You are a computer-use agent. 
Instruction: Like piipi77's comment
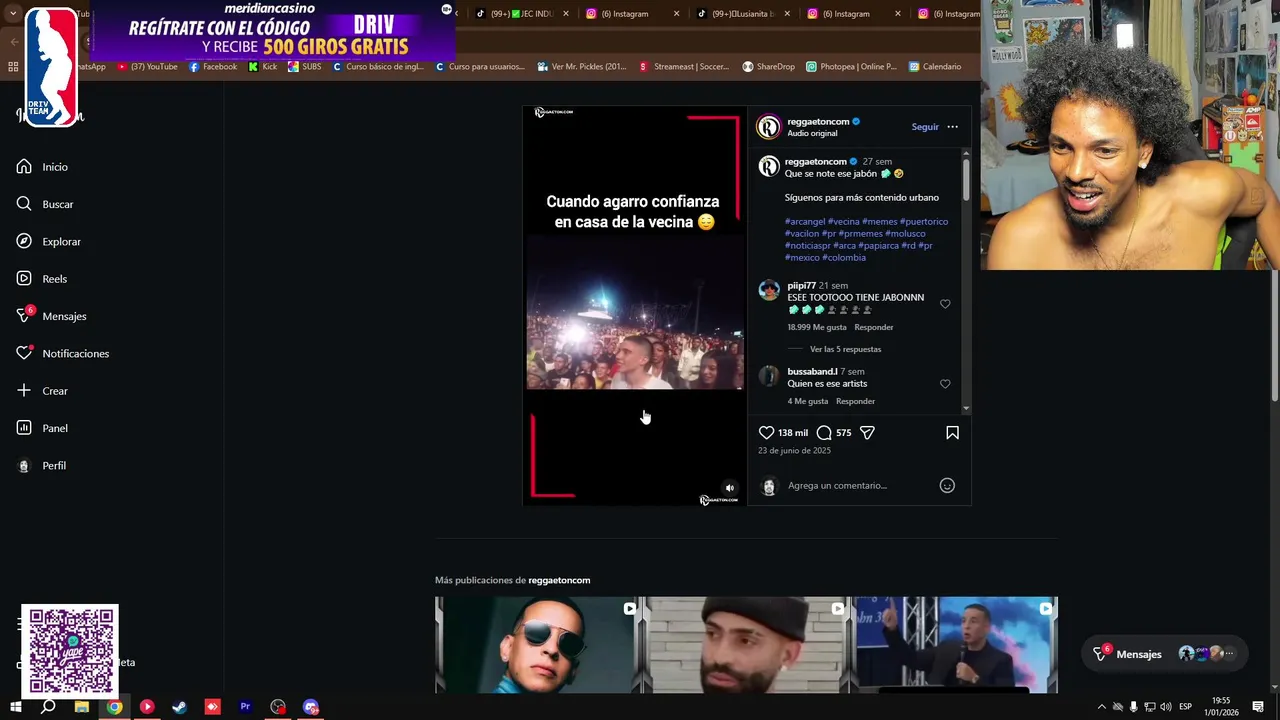[x=945, y=304]
